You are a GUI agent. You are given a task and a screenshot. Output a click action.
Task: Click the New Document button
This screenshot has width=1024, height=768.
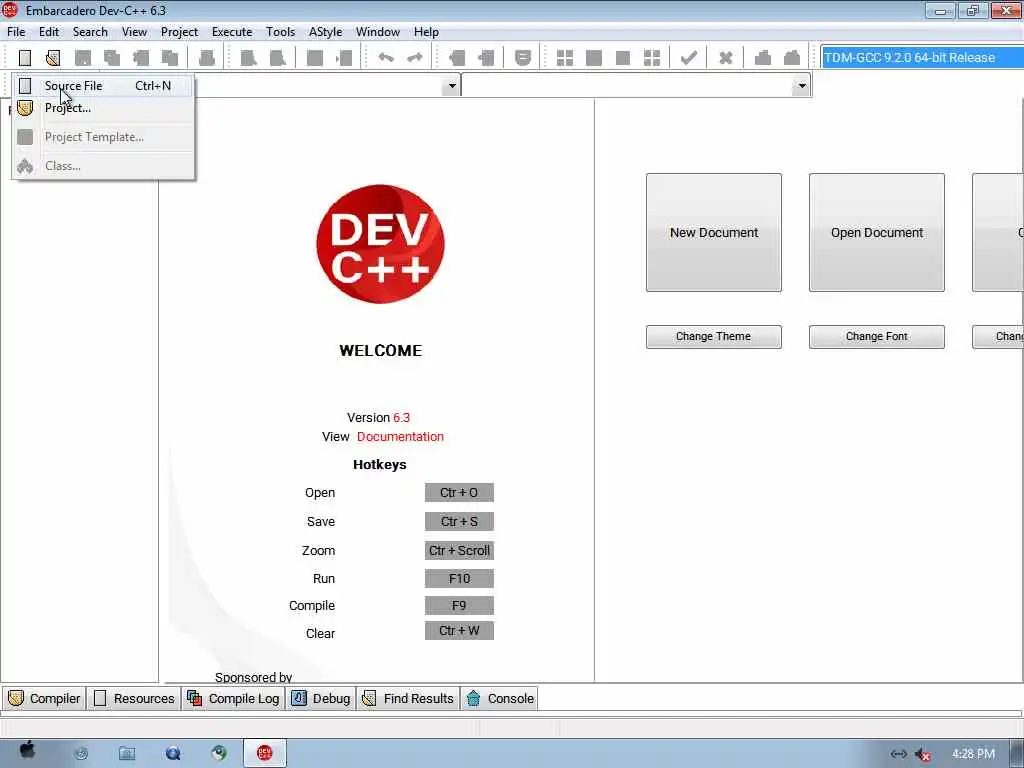[x=714, y=232]
